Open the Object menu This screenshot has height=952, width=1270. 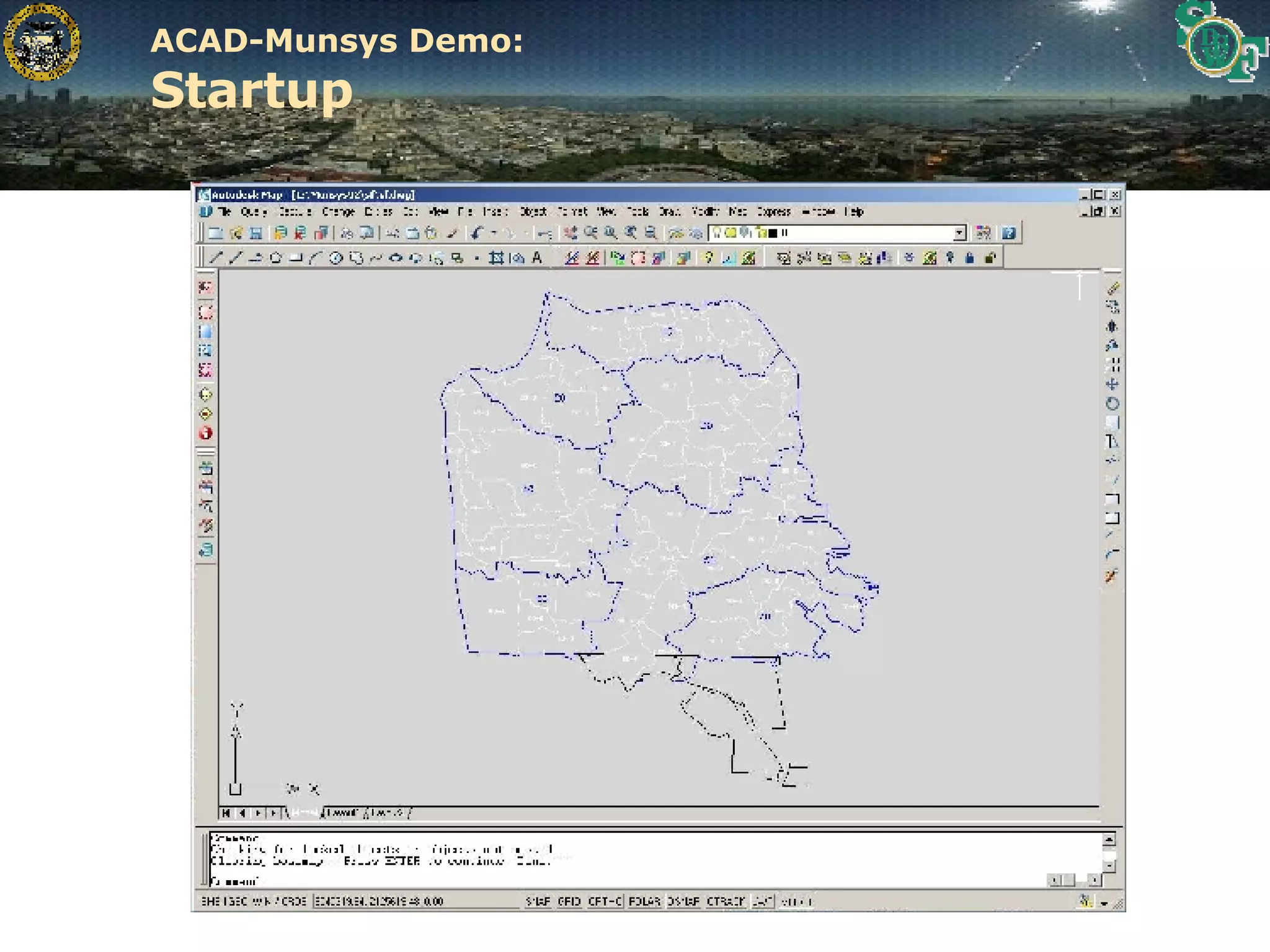pyautogui.click(x=533, y=211)
